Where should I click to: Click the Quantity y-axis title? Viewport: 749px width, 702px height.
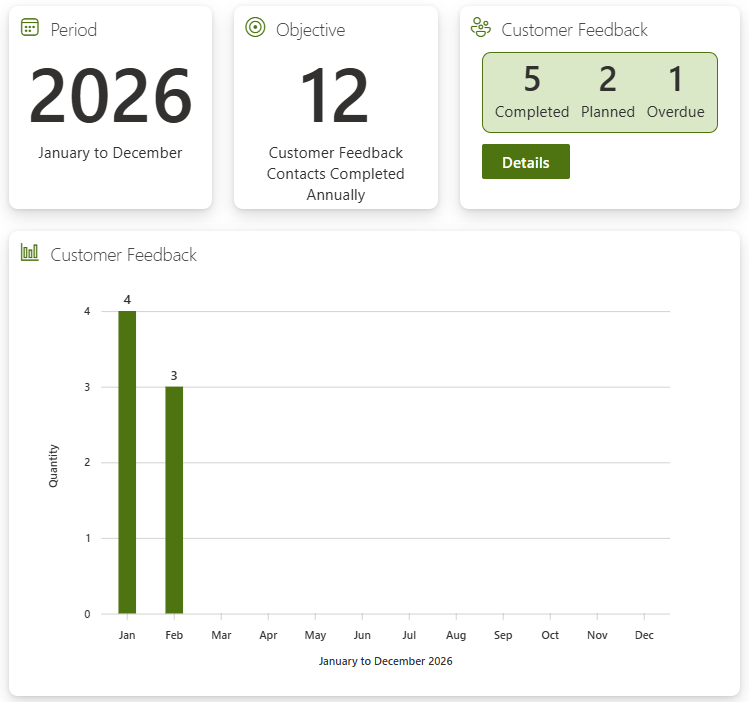(54, 465)
